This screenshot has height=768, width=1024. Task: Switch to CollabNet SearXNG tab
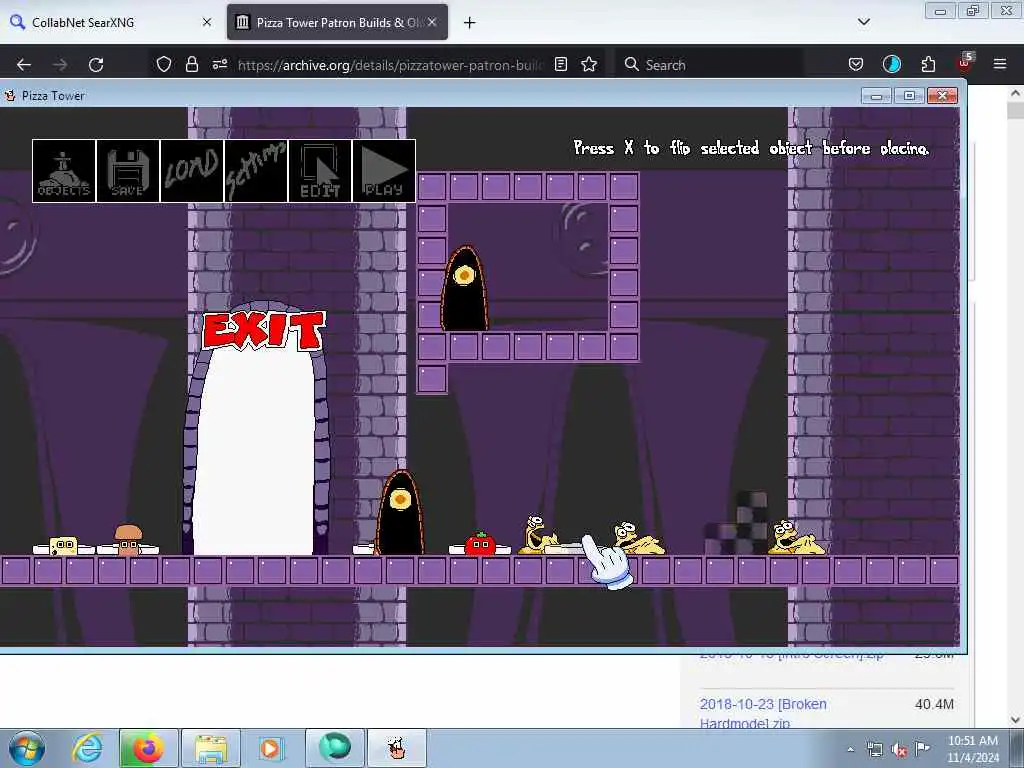[x=111, y=22]
